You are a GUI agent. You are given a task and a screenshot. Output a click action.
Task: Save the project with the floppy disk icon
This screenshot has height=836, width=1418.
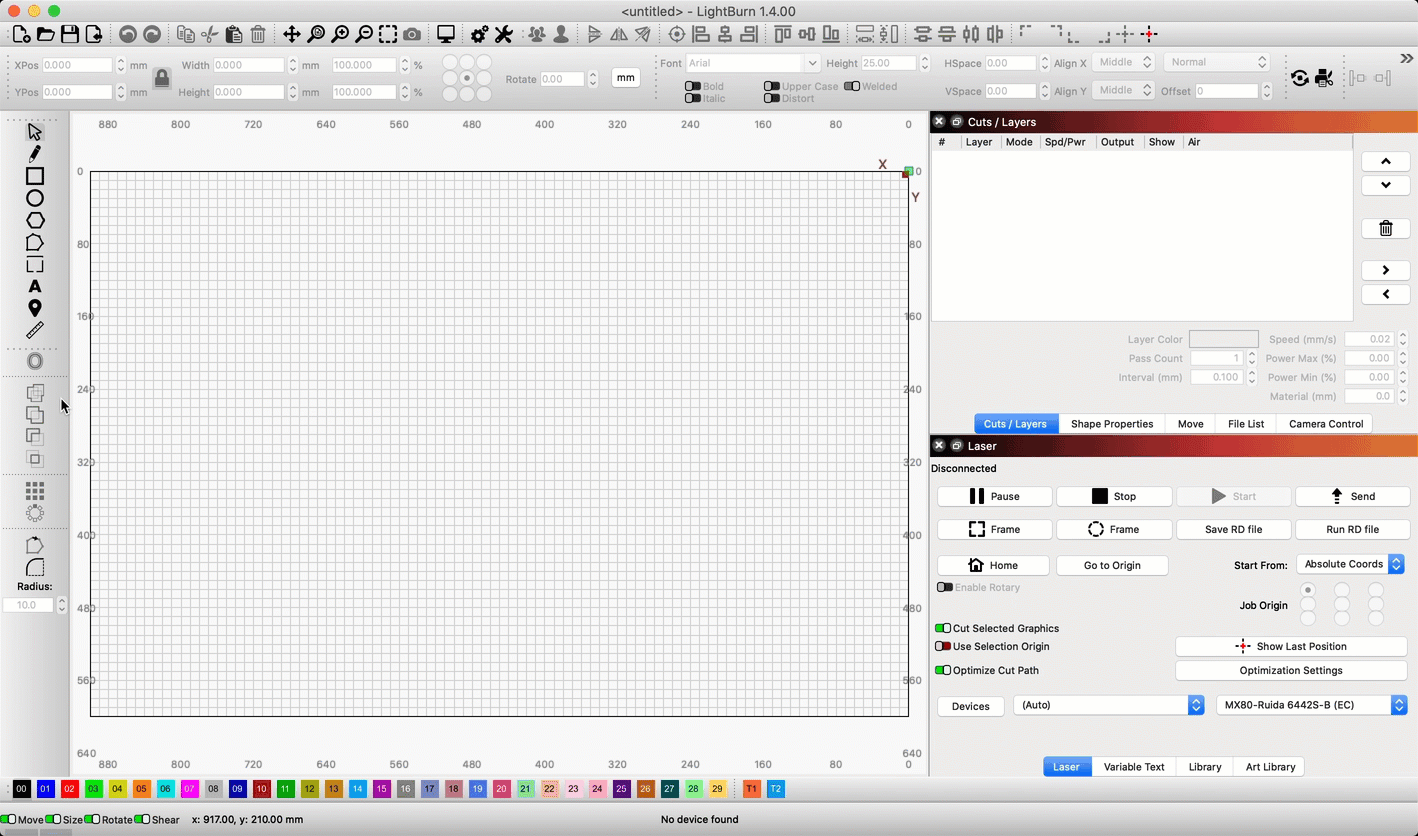tap(69, 34)
